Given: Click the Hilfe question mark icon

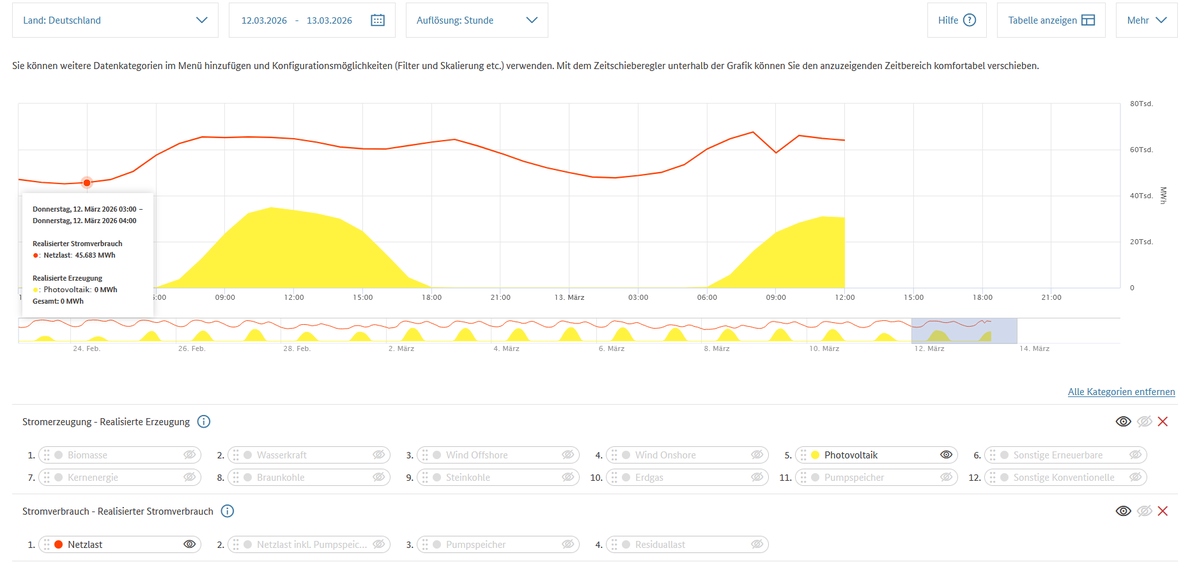Looking at the screenshot, I should click(970, 21).
